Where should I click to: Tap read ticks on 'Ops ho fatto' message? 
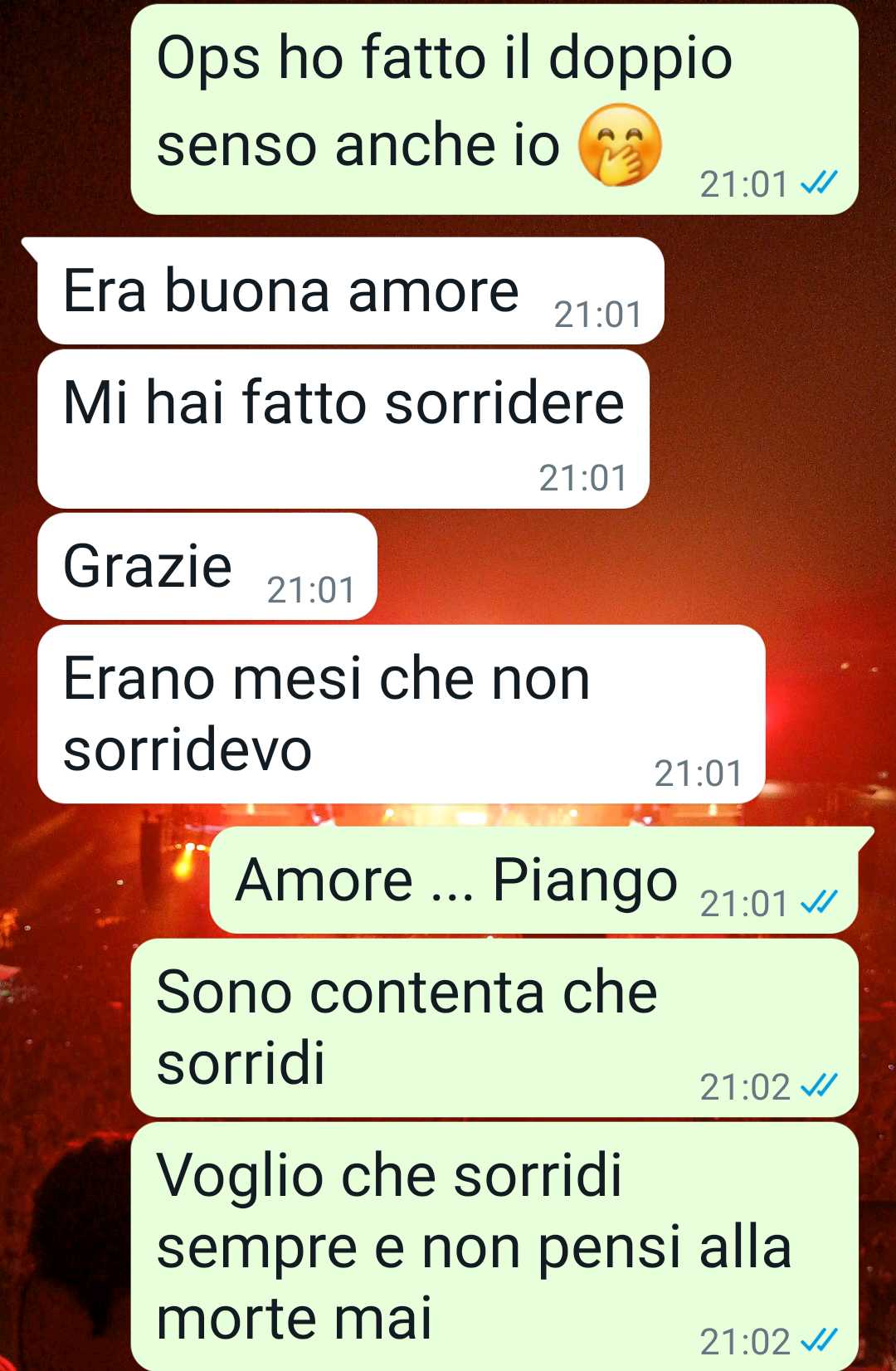[819, 183]
